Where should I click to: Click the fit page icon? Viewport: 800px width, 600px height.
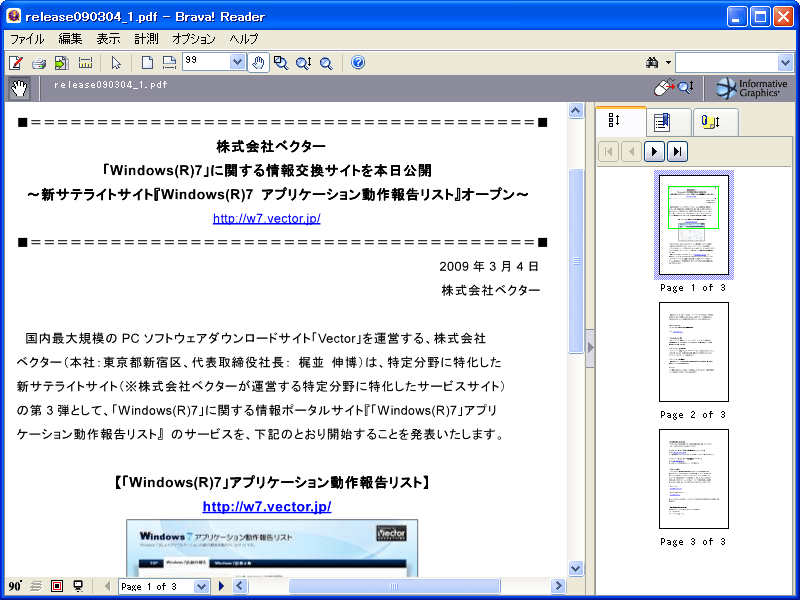tap(147, 63)
